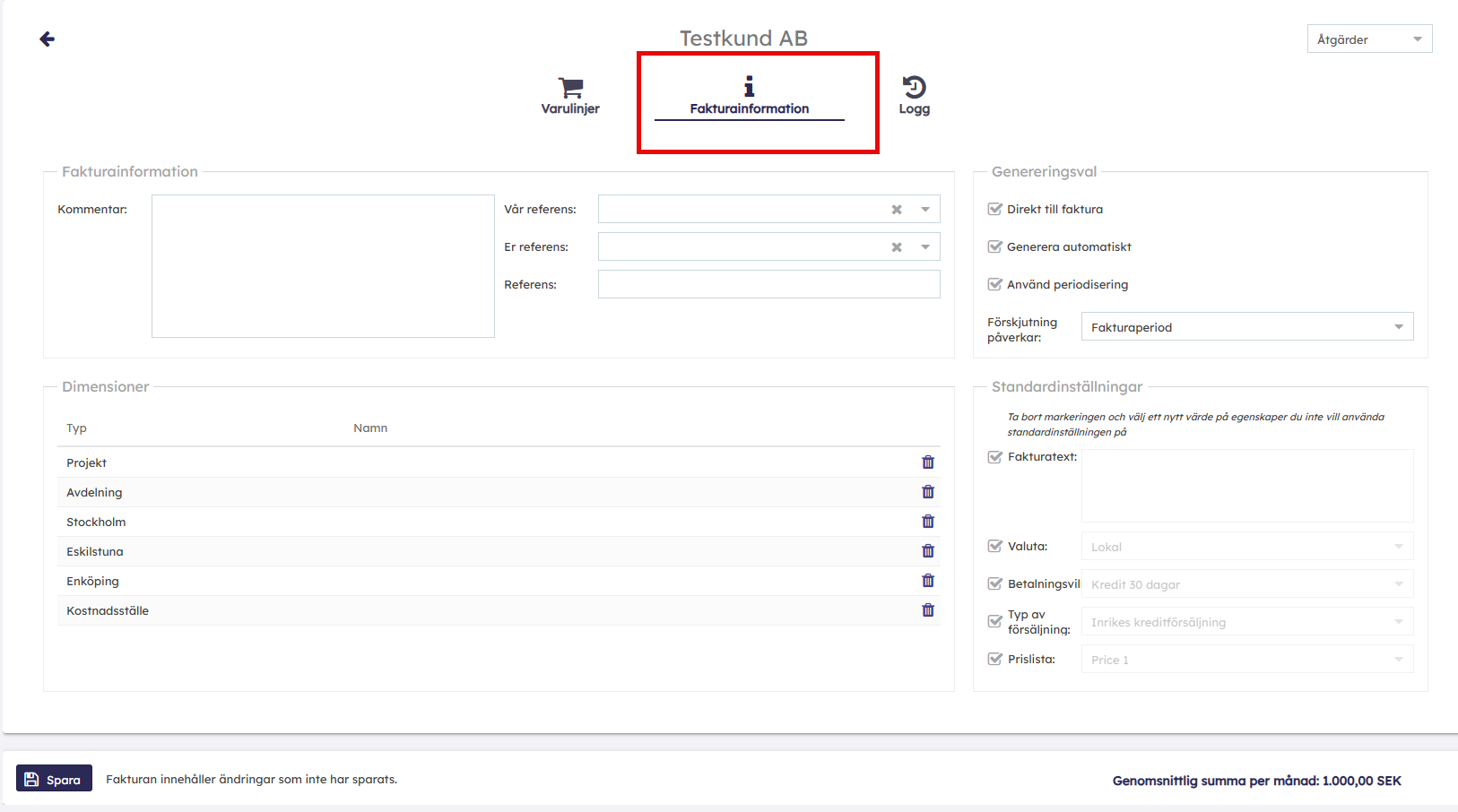Switch to the Varulinjer tab
Image resolution: width=1458 pixels, height=812 pixels.
coord(570,96)
